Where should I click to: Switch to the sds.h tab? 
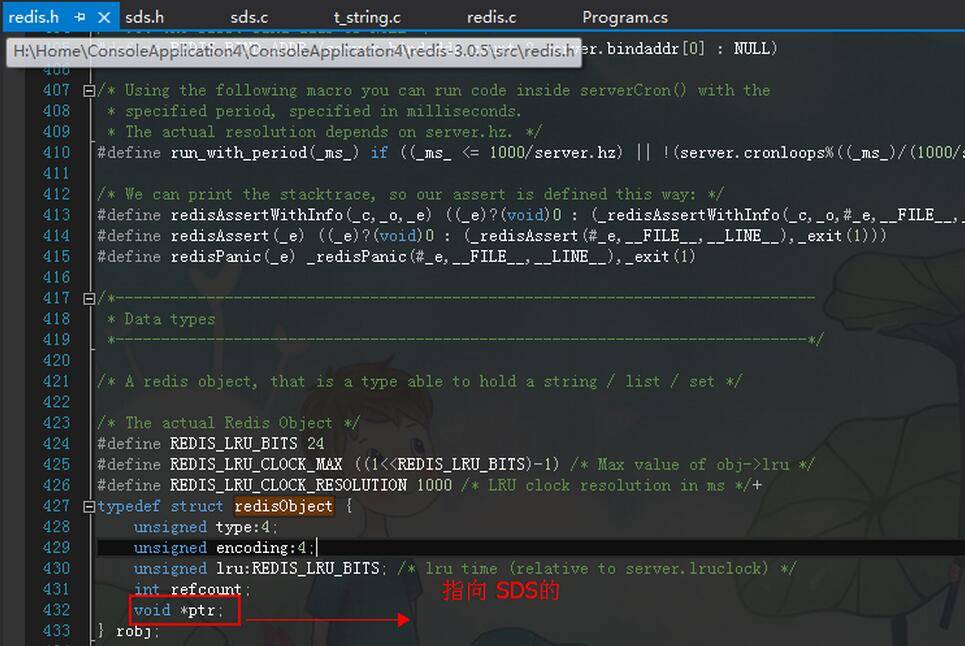144,17
